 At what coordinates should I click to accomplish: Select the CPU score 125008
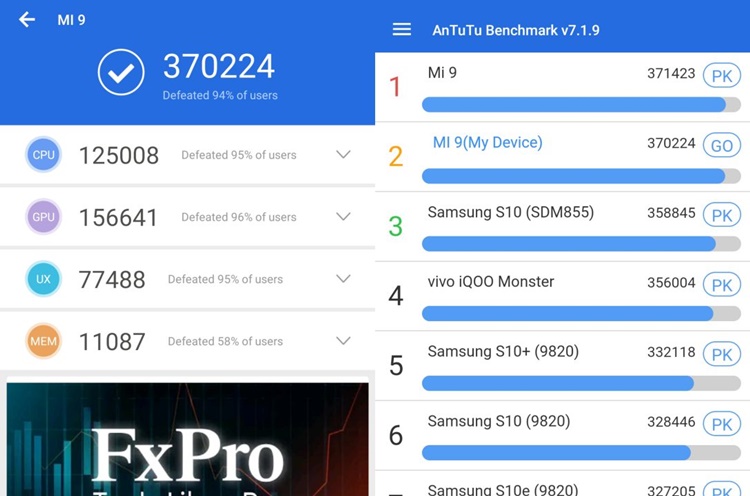[119, 155]
